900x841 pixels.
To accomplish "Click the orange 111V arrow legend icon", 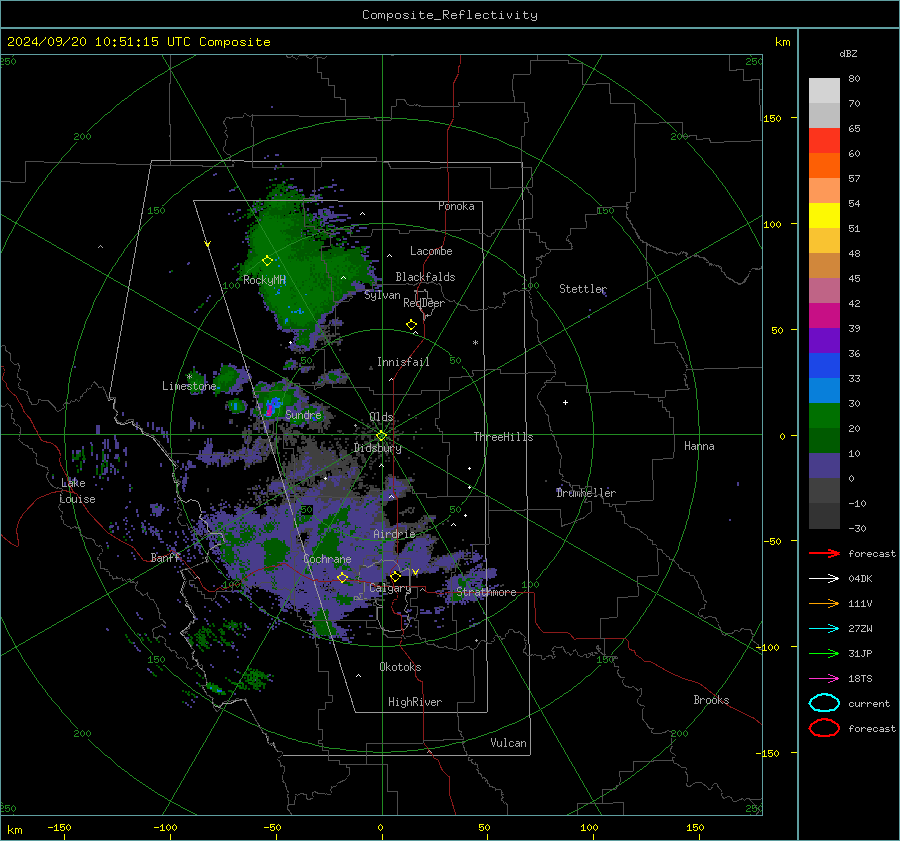I will [x=824, y=603].
